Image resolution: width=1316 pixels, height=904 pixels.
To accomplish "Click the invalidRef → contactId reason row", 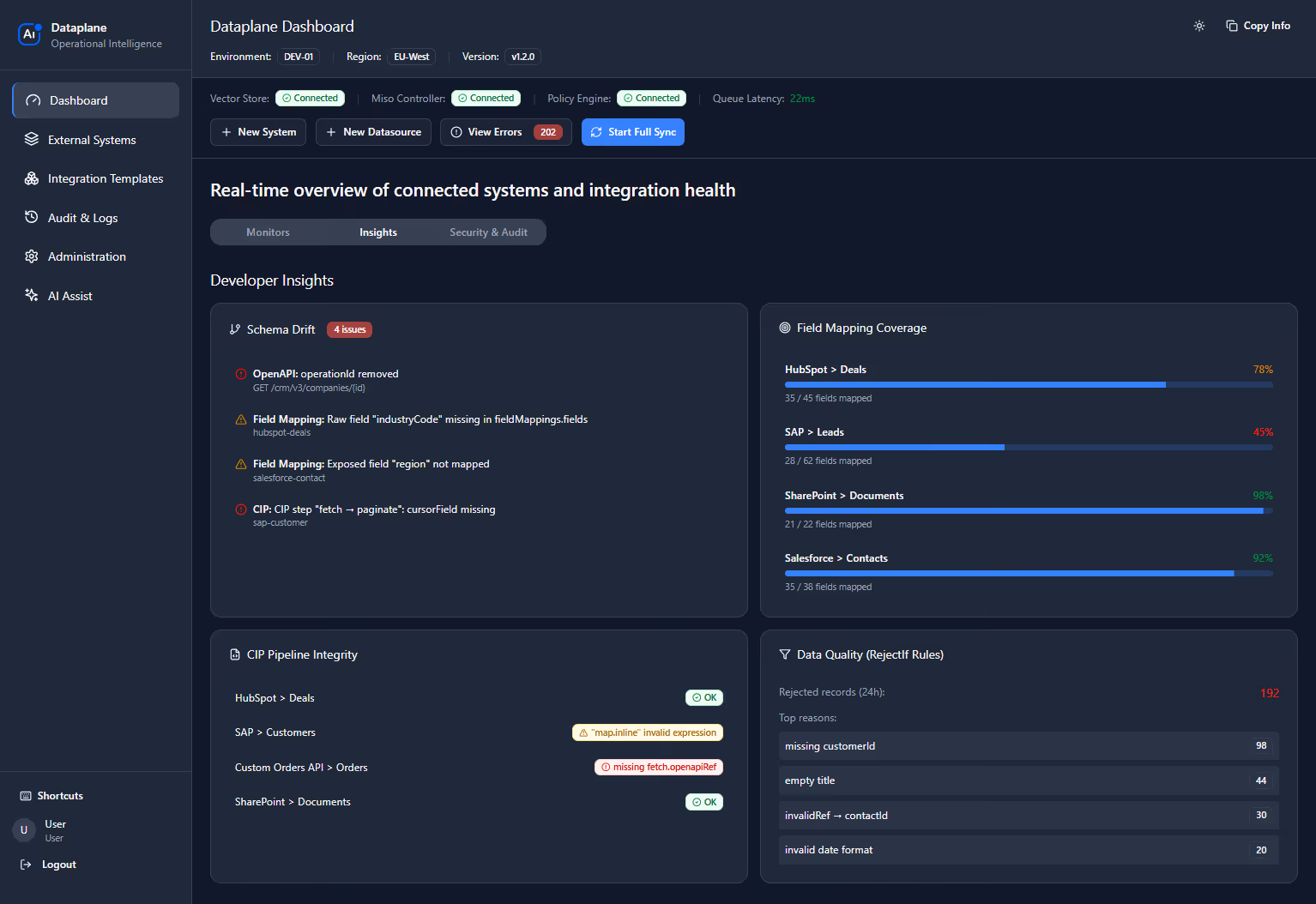I will coord(1029,816).
